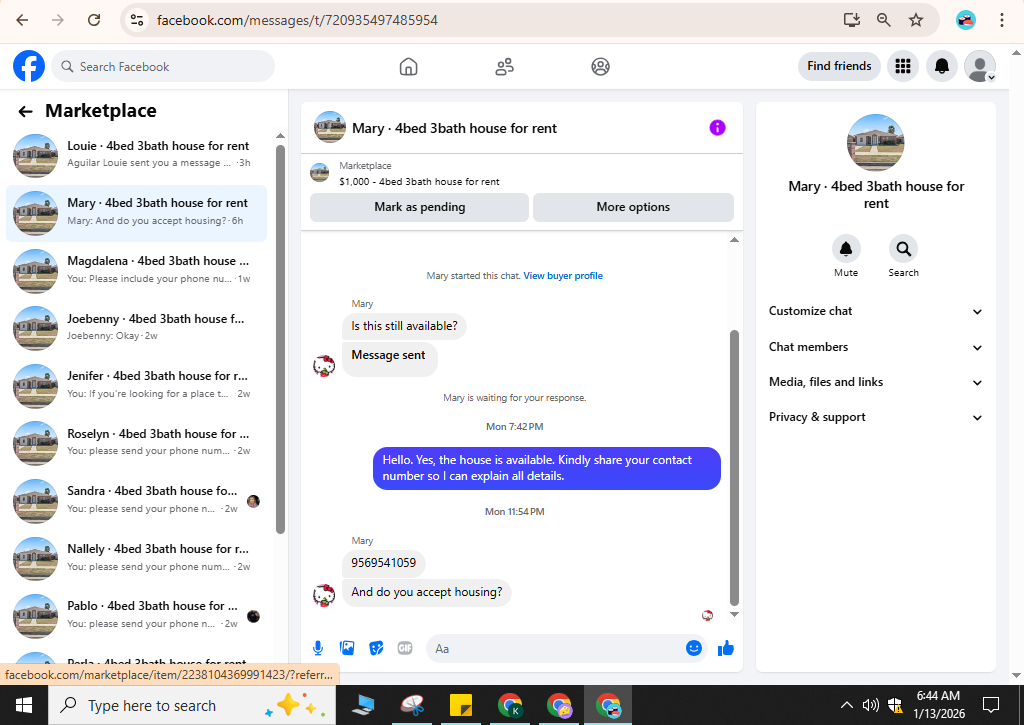1024x725 pixels.
Task: Open the Louie conversation
Action: [x=136, y=155]
